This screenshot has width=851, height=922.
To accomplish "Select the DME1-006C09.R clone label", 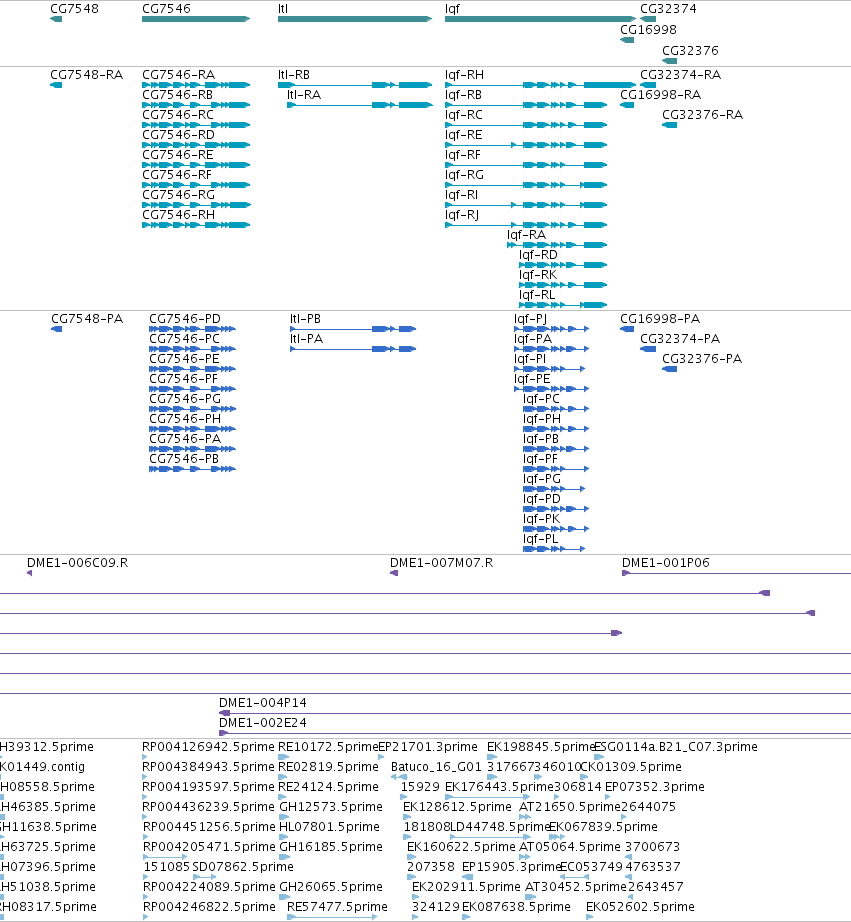I will (x=77, y=563).
